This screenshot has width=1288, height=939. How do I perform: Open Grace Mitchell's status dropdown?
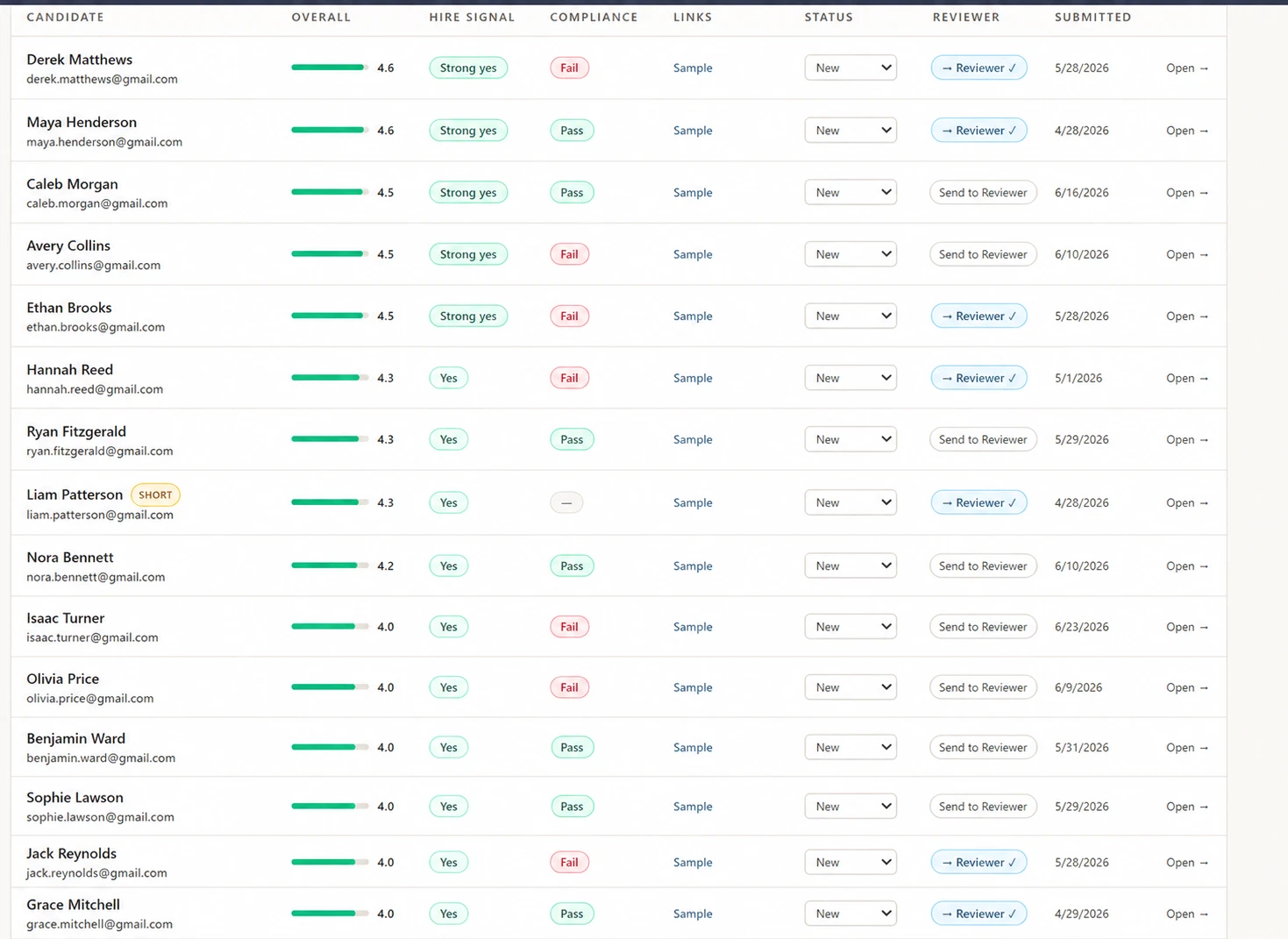pos(850,914)
